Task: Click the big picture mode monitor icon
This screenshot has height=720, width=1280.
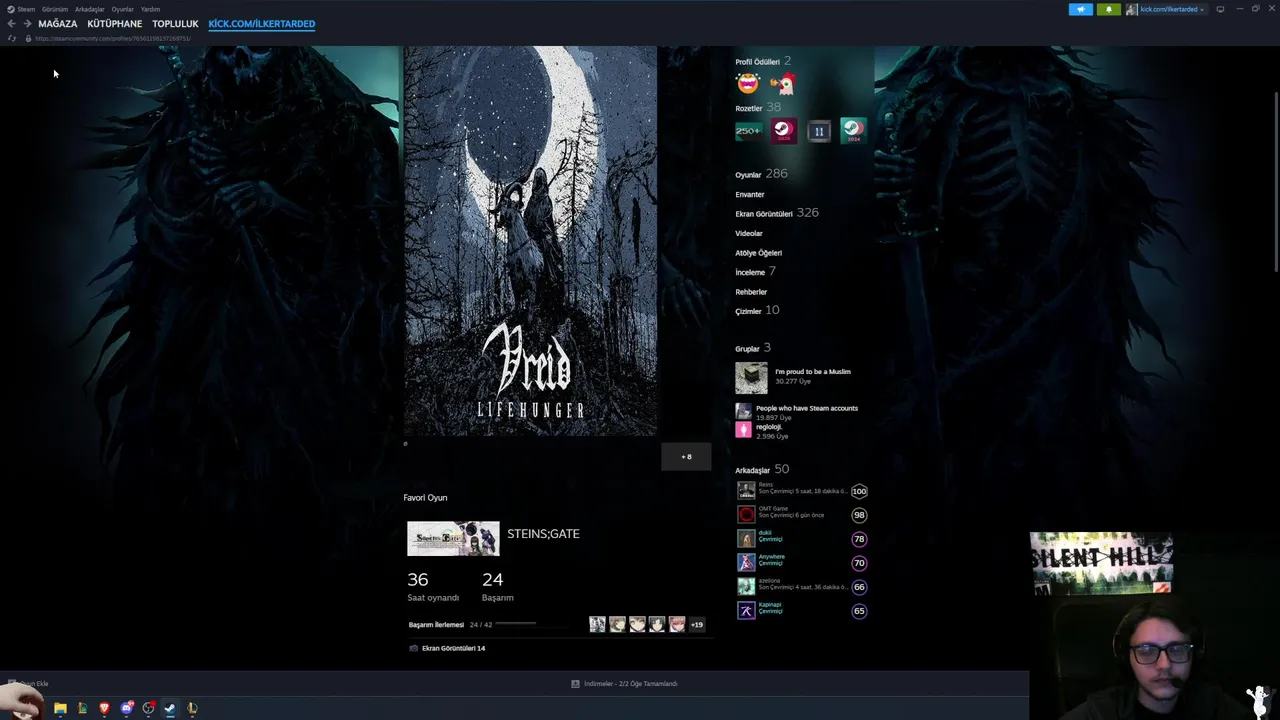Action: (1220, 9)
